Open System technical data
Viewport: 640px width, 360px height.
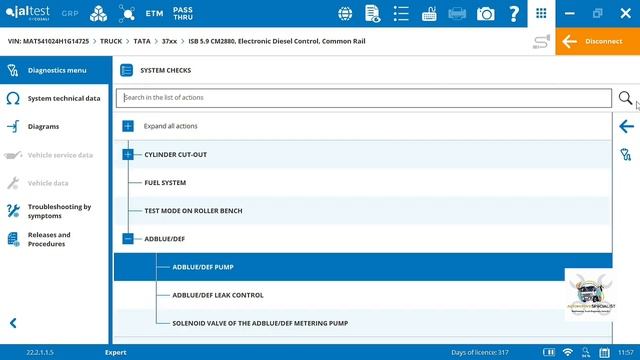tap(54, 98)
